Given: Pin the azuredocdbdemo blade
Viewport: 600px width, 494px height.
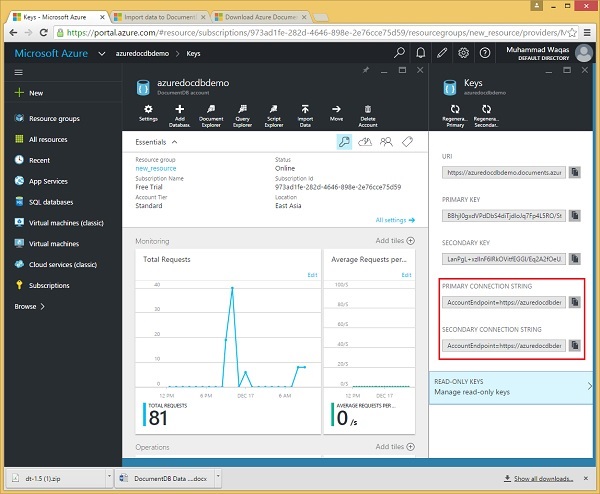Looking at the screenshot, I should (366, 70).
